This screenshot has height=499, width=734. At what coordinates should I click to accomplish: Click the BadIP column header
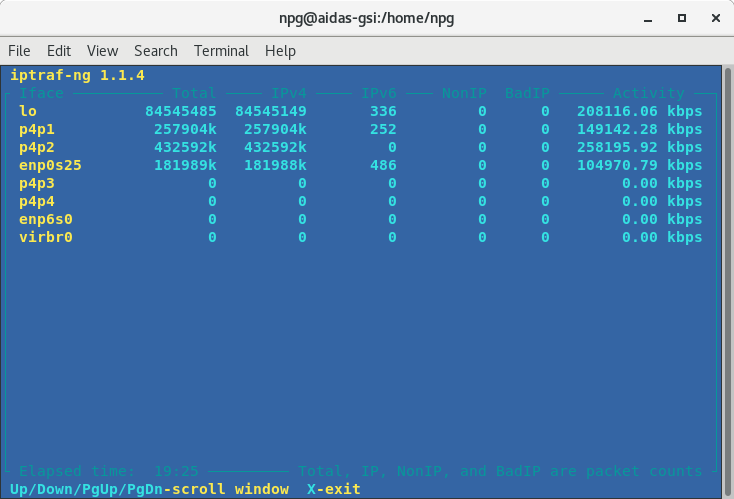527,93
